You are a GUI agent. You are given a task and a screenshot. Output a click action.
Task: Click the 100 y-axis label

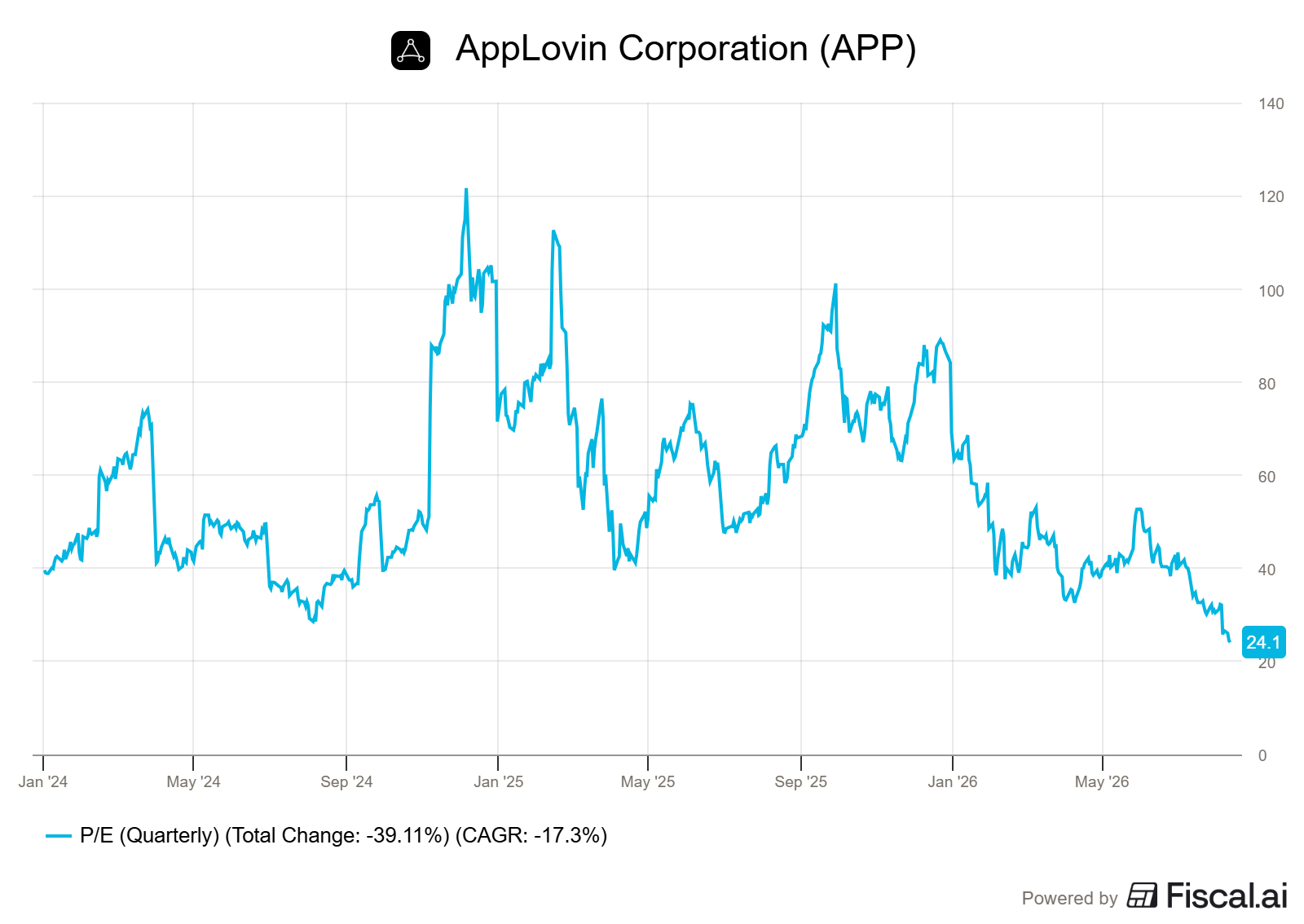click(1271, 291)
